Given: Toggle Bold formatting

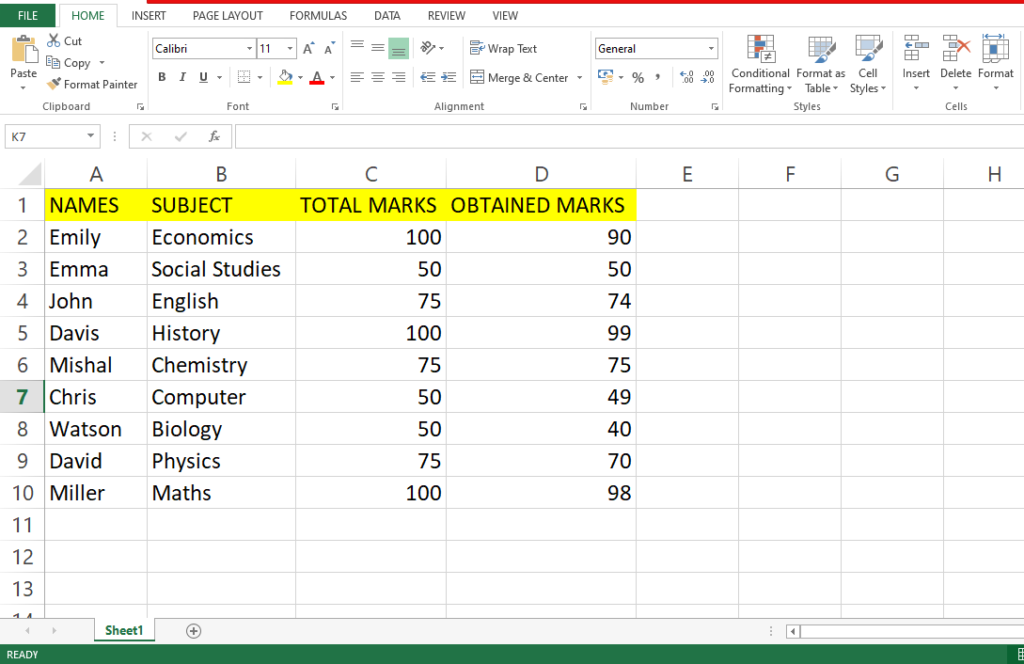Looking at the screenshot, I should coord(162,77).
